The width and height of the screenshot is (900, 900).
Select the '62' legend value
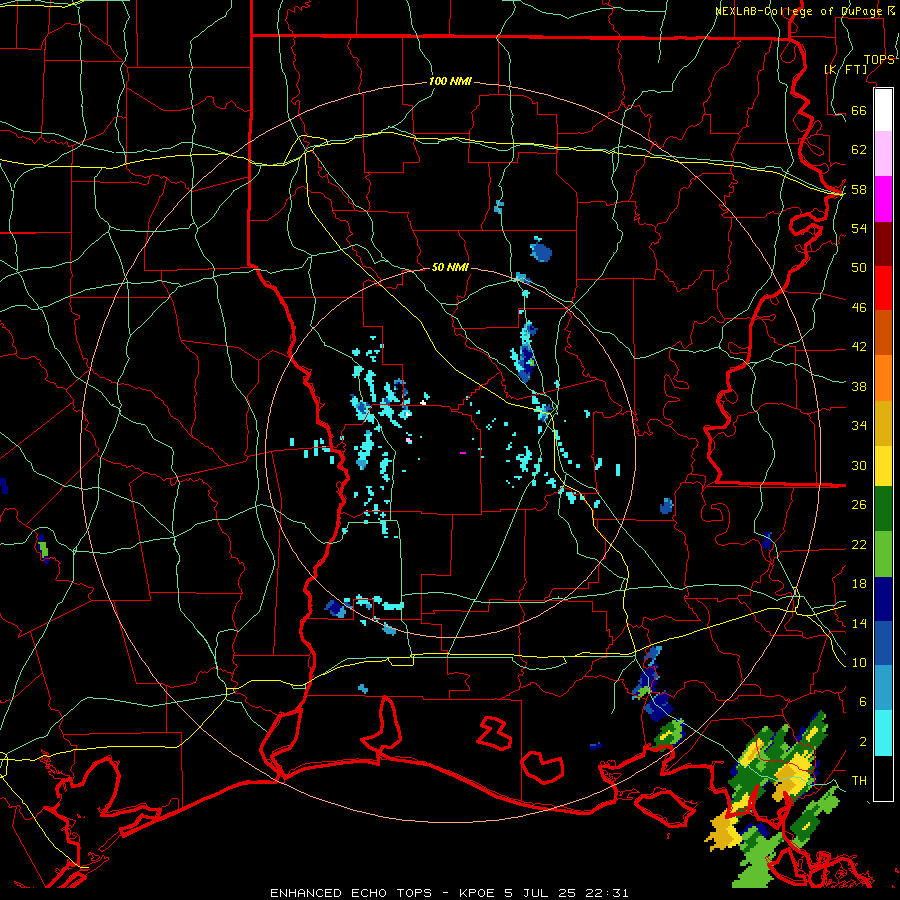point(859,150)
